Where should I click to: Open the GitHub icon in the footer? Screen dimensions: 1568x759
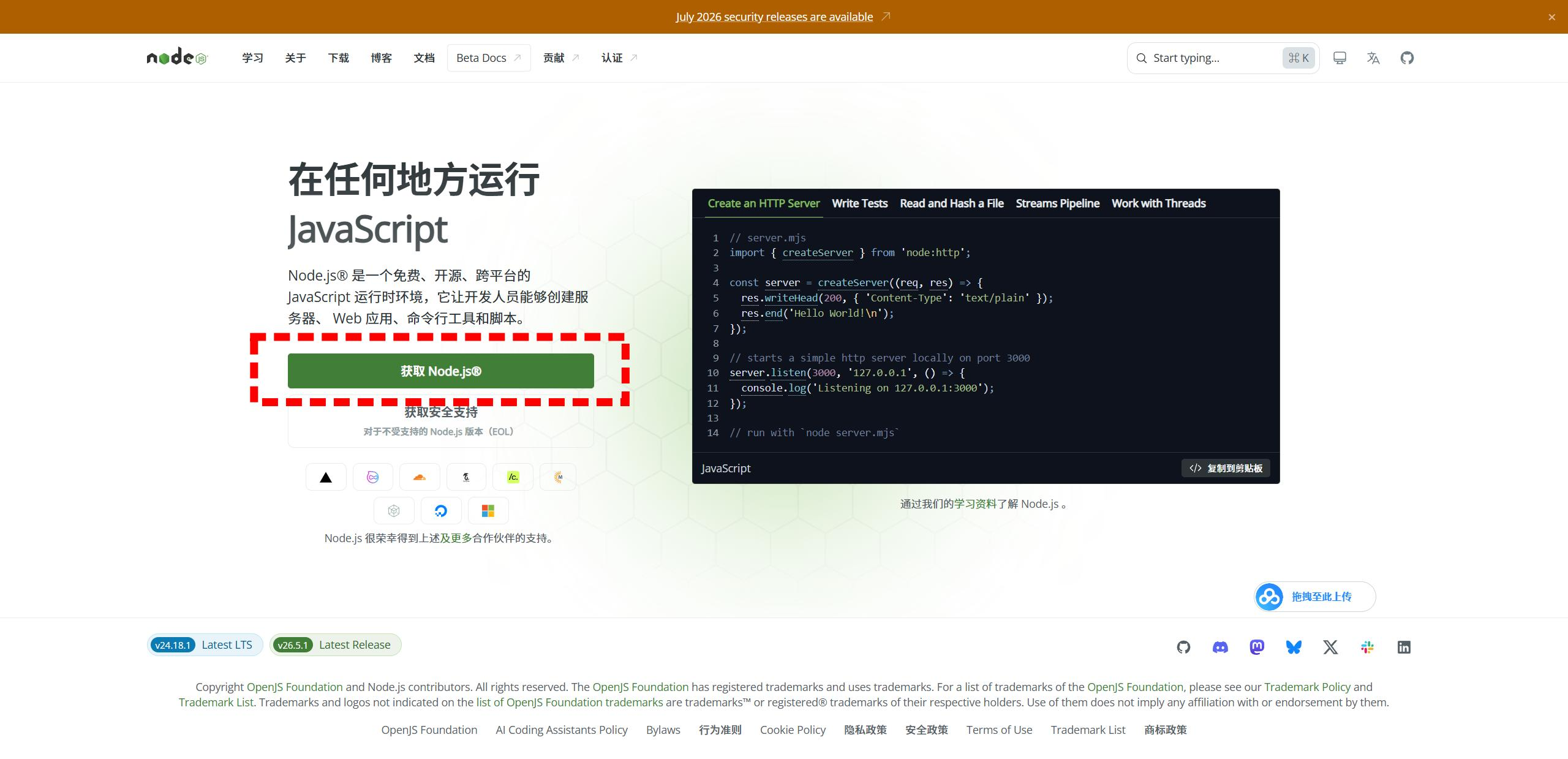click(x=1183, y=647)
